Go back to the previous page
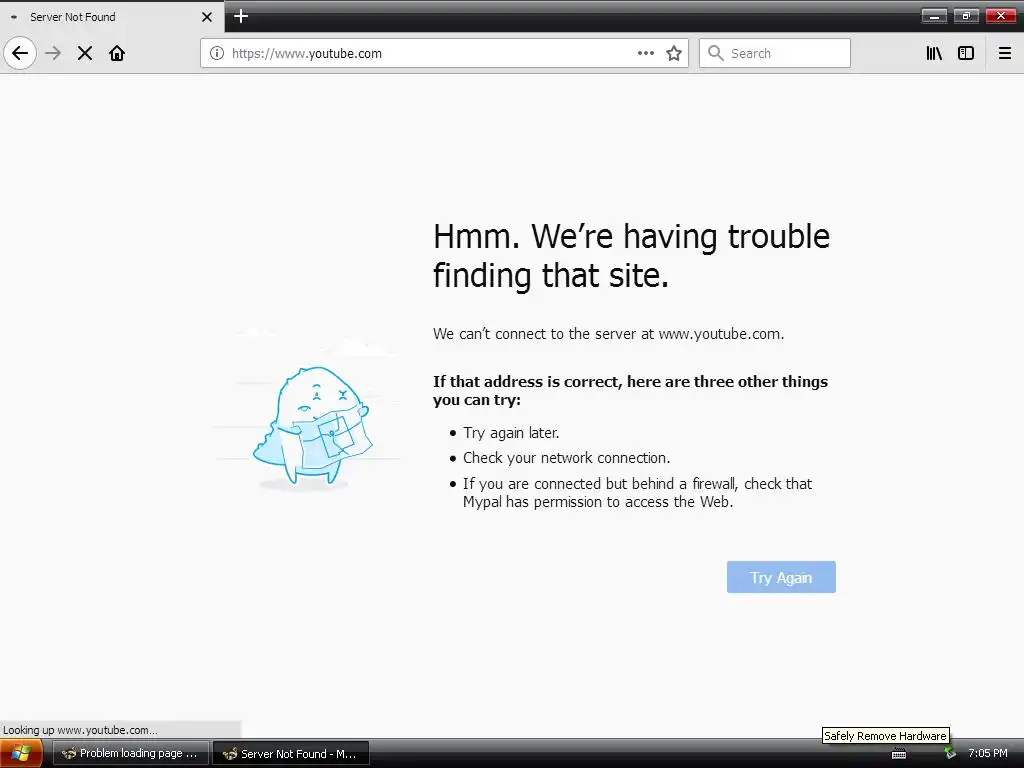The height and width of the screenshot is (768, 1024). point(20,53)
